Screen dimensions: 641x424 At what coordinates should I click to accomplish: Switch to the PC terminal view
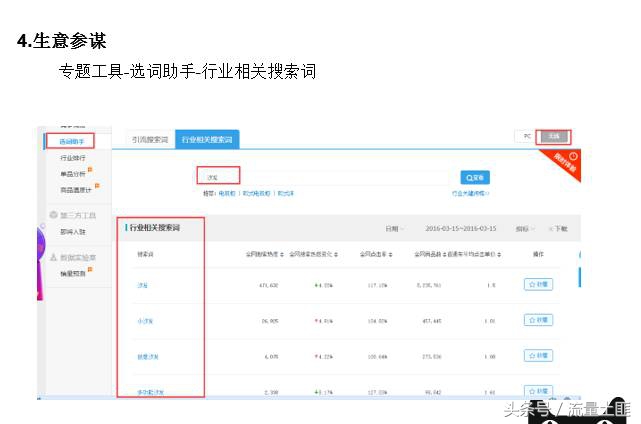(527, 137)
